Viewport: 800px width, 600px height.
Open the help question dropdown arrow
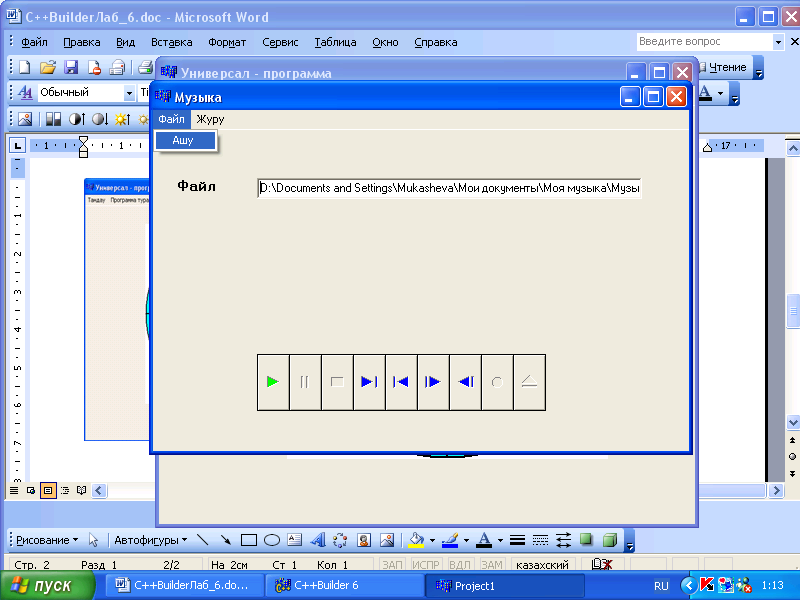pyautogui.click(x=778, y=42)
